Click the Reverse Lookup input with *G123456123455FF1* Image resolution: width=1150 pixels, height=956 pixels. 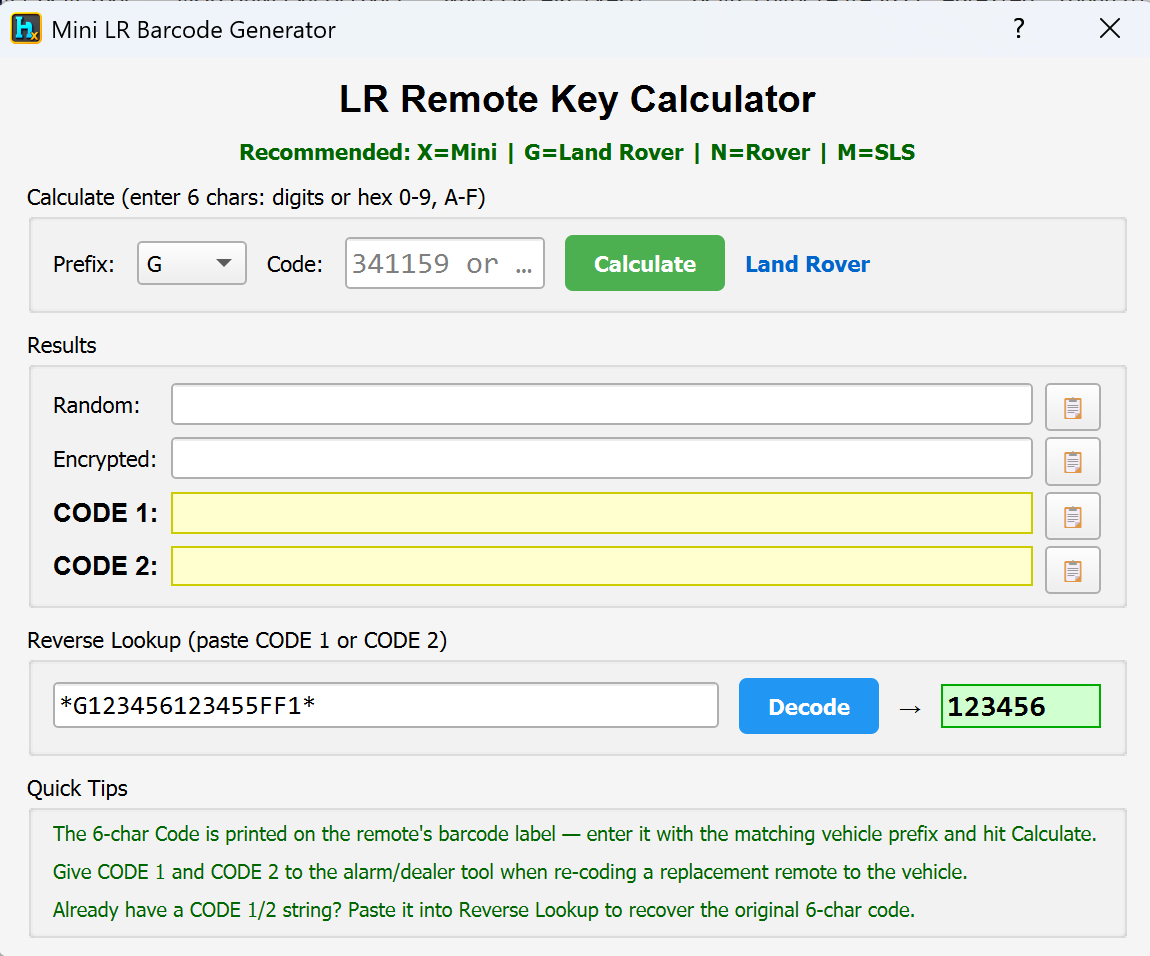[386, 705]
